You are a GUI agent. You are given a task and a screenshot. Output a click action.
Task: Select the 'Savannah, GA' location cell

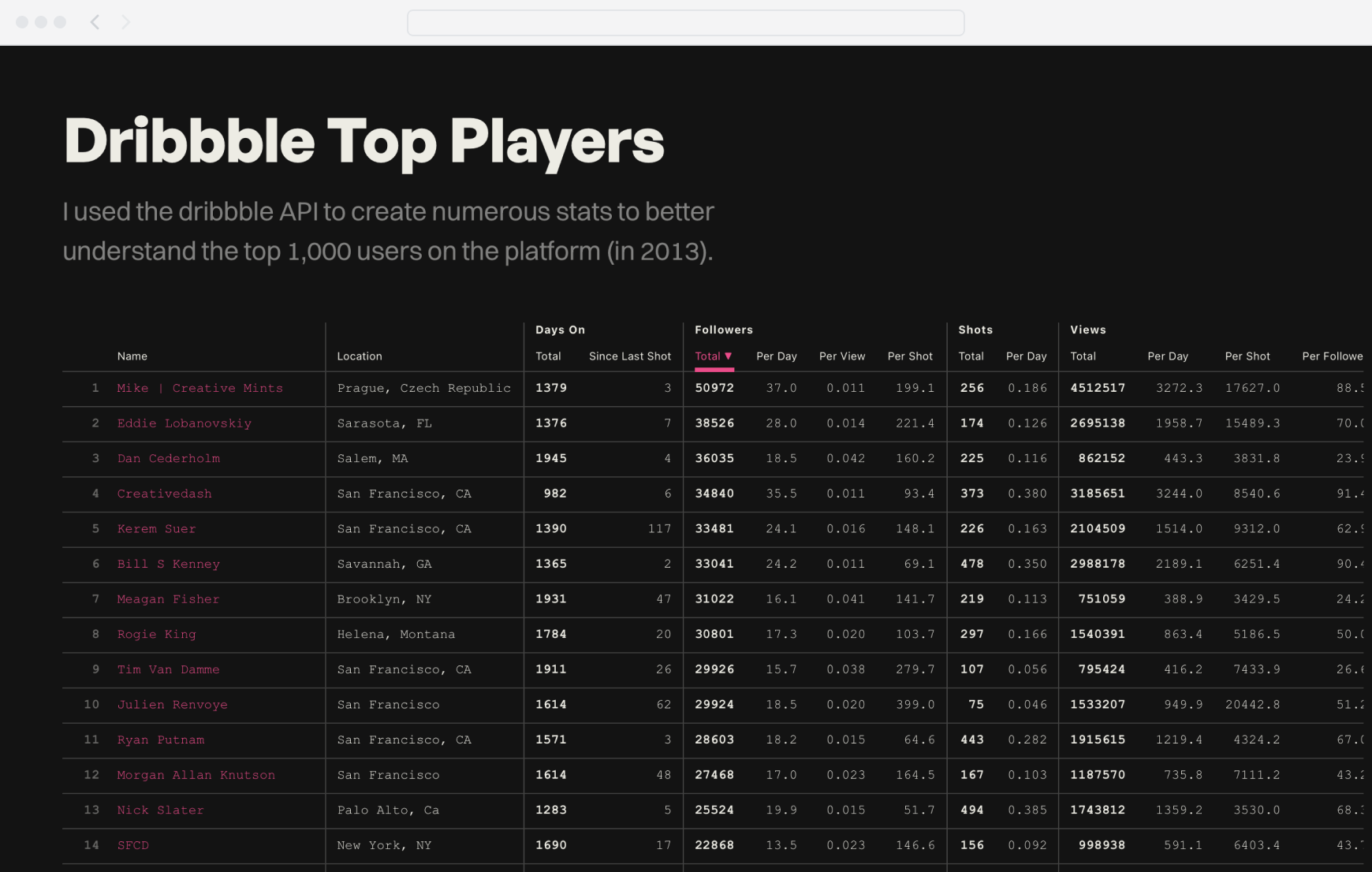(x=385, y=564)
